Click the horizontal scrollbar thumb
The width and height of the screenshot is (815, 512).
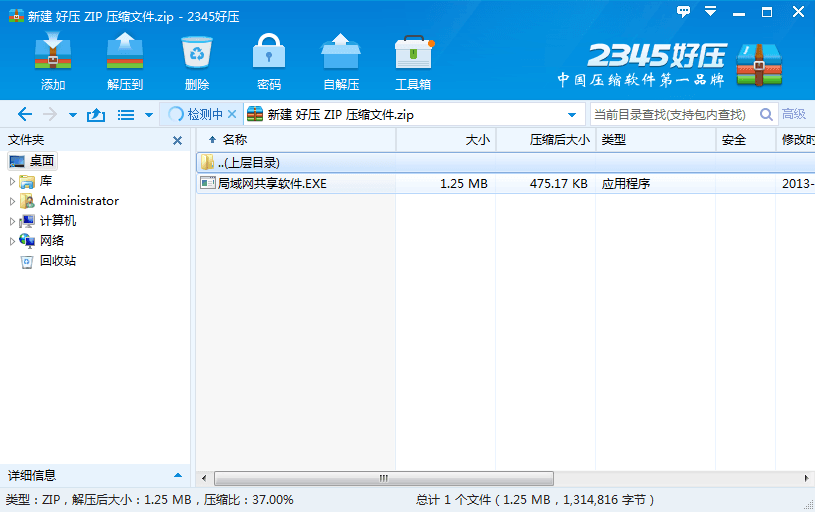[x=384, y=478]
